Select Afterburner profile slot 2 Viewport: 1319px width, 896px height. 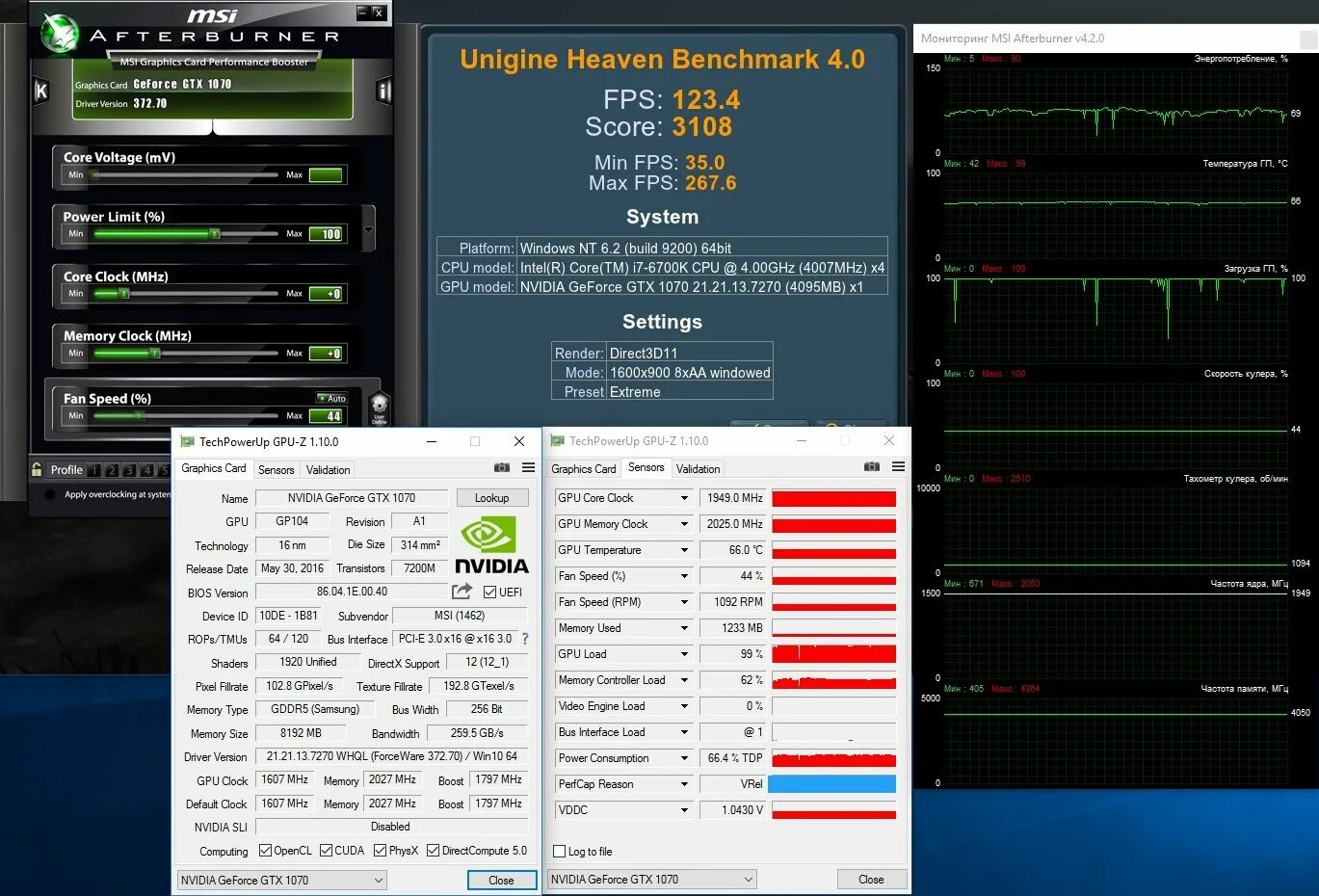(x=112, y=470)
